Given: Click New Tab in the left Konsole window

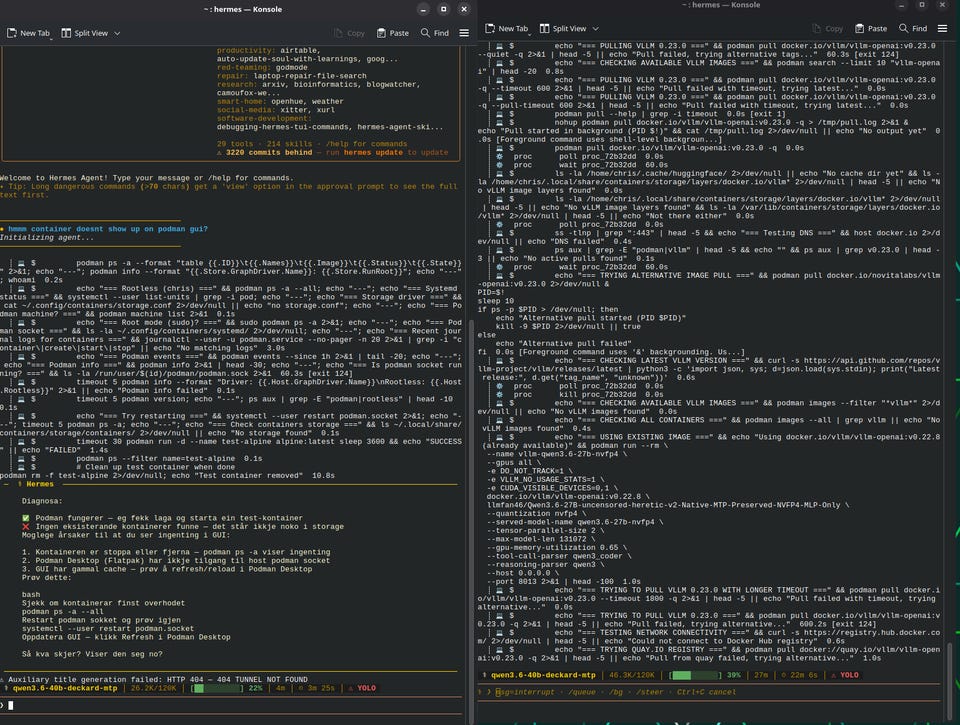Looking at the screenshot, I should click(x=28, y=33).
